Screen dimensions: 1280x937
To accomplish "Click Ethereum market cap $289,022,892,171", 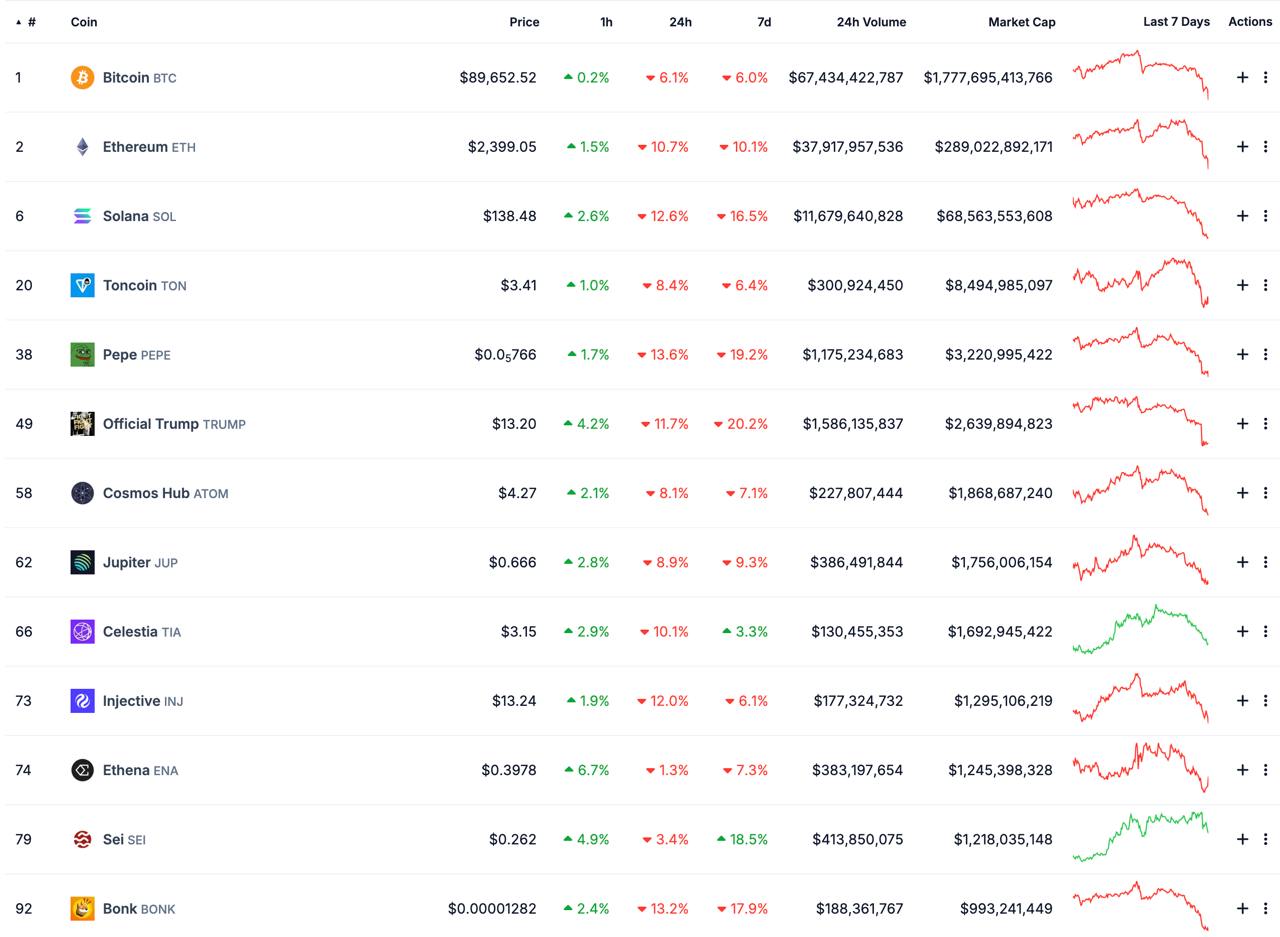I will [x=994, y=146].
